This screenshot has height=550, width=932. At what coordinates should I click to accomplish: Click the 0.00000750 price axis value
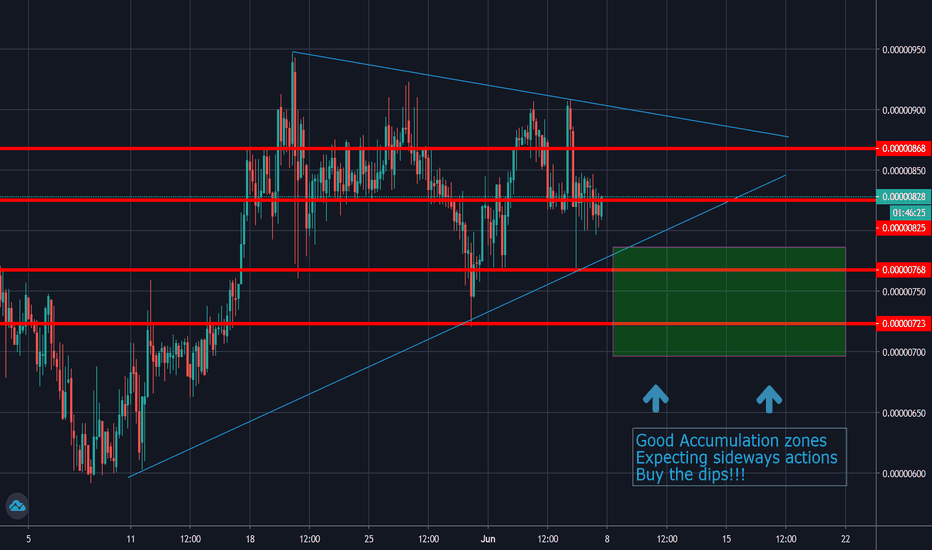click(x=903, y=292)
